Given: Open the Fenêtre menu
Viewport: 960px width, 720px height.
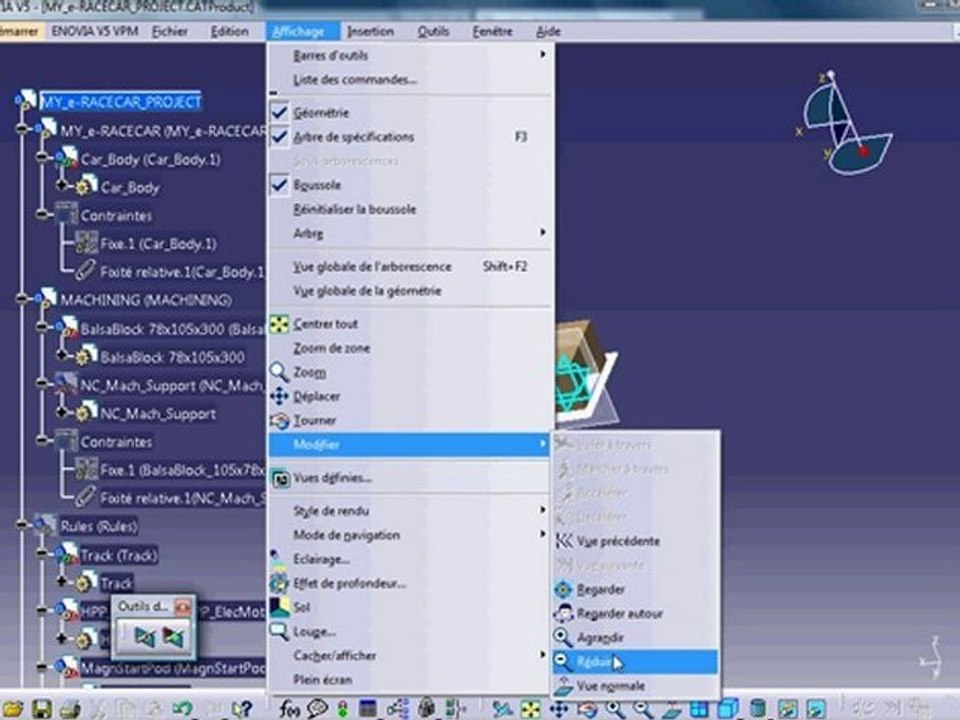Looking at the screenshot, I should tap(492, 31).
